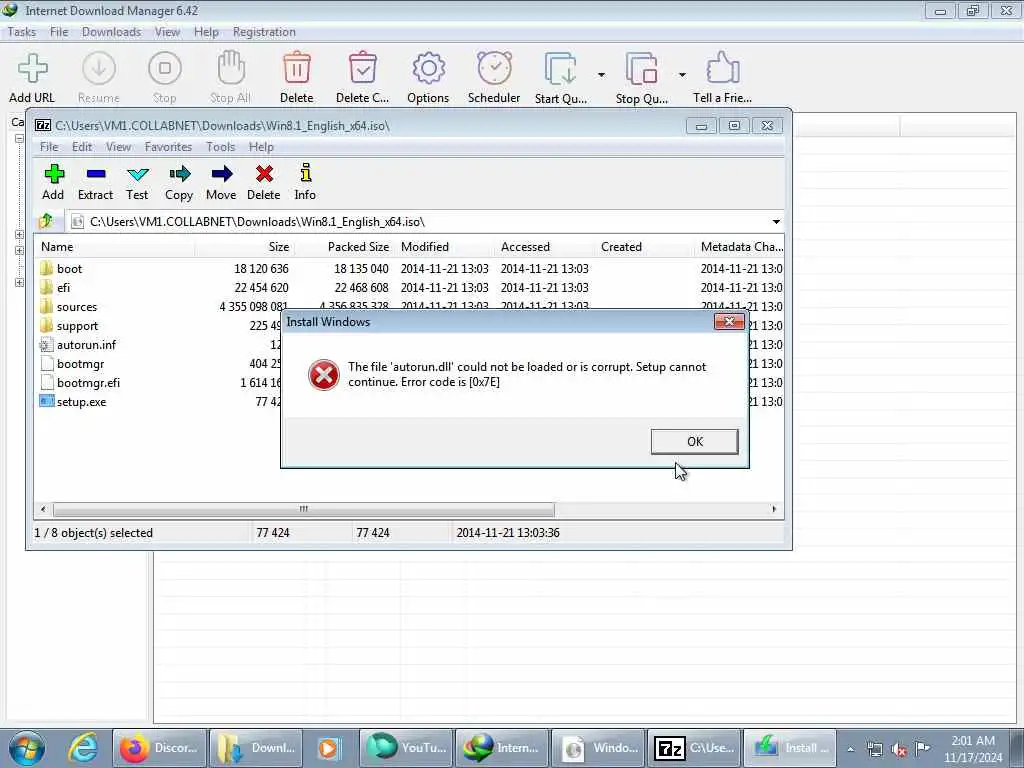Click 7-Zip's Copy arrow icon
The width and height of the screenshot is (1024, 768).
[180, 174]
